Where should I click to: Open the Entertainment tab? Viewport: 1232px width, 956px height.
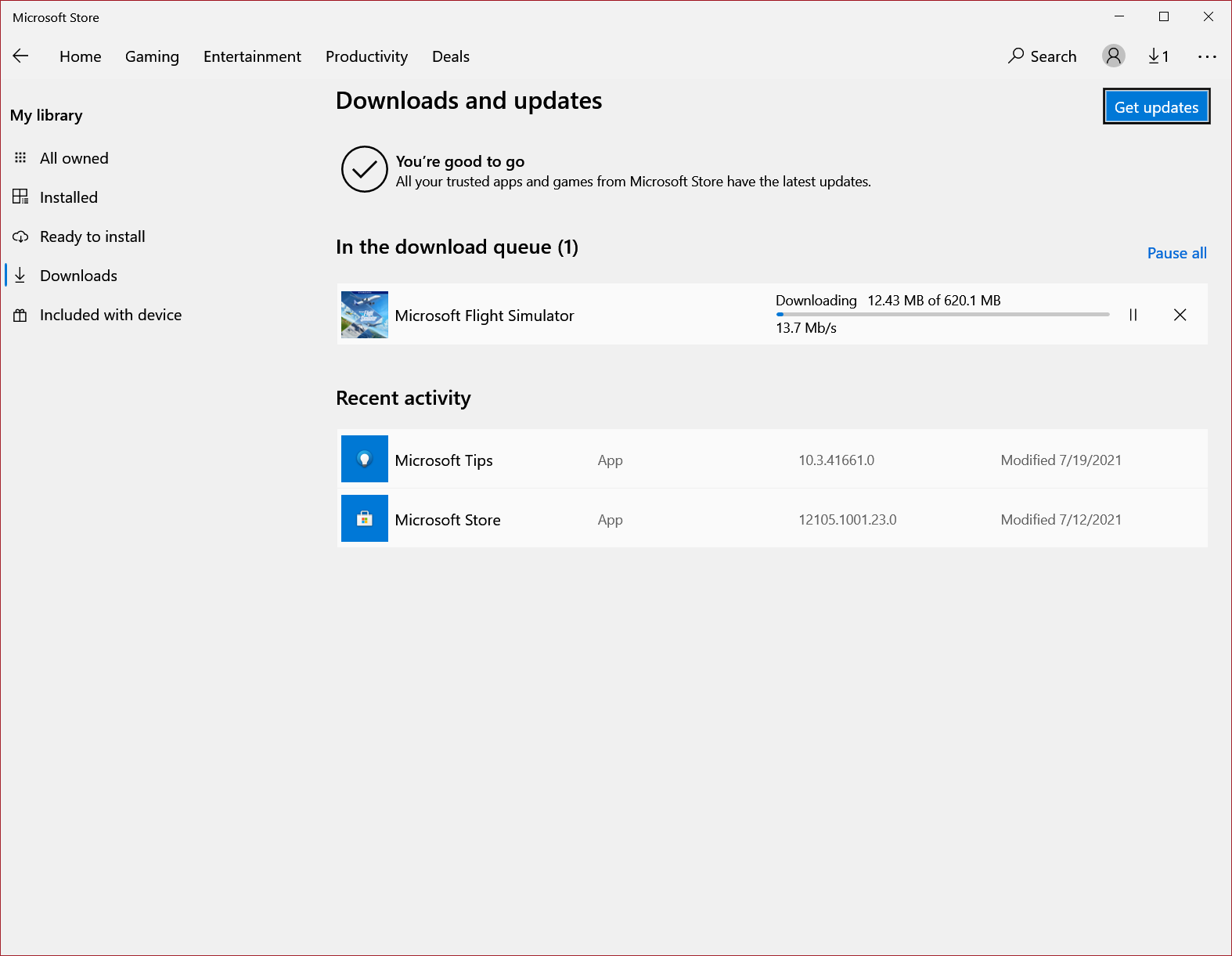coord(252,56)
